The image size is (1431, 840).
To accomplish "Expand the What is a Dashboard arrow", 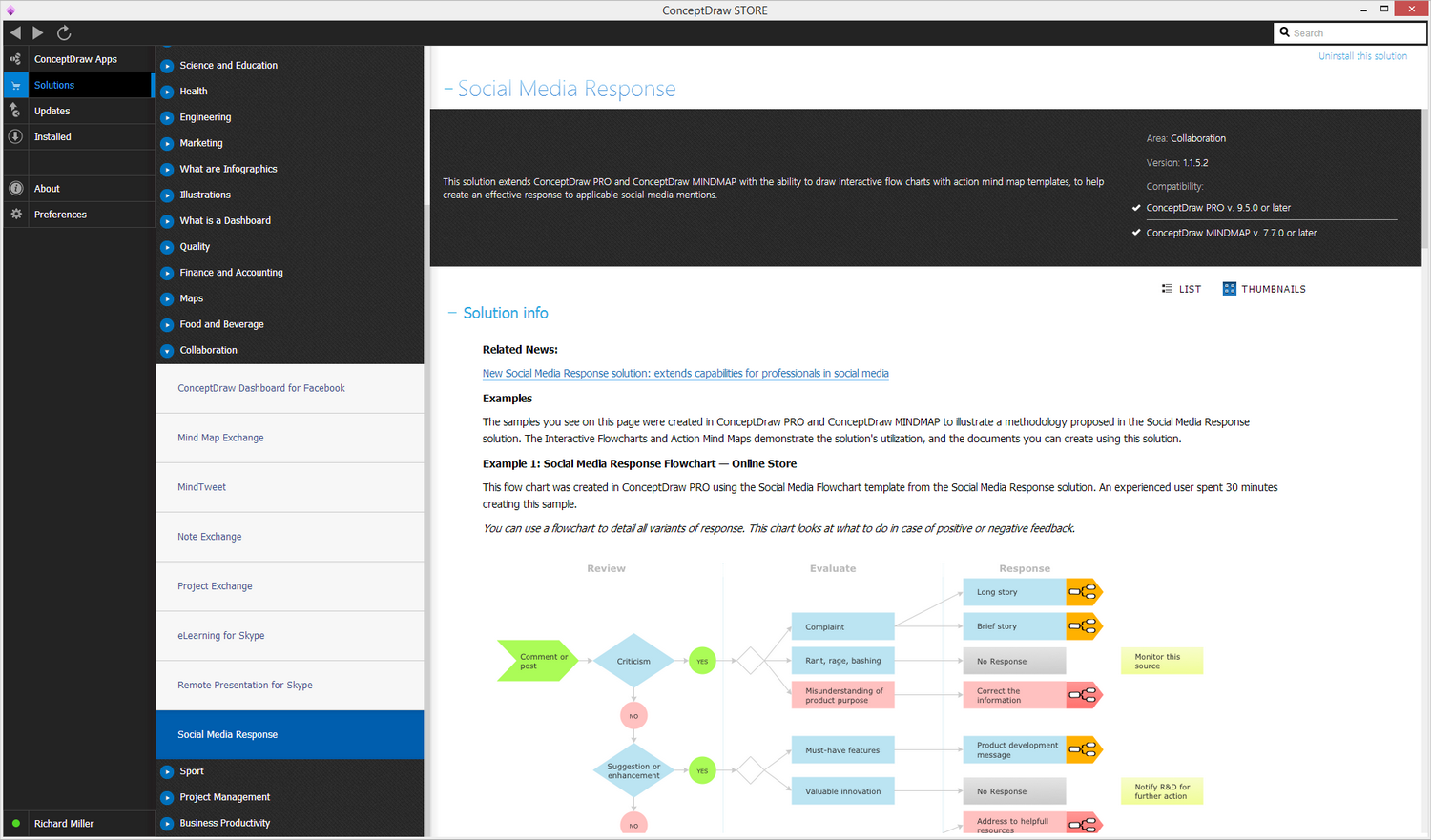I will [167, 220].
